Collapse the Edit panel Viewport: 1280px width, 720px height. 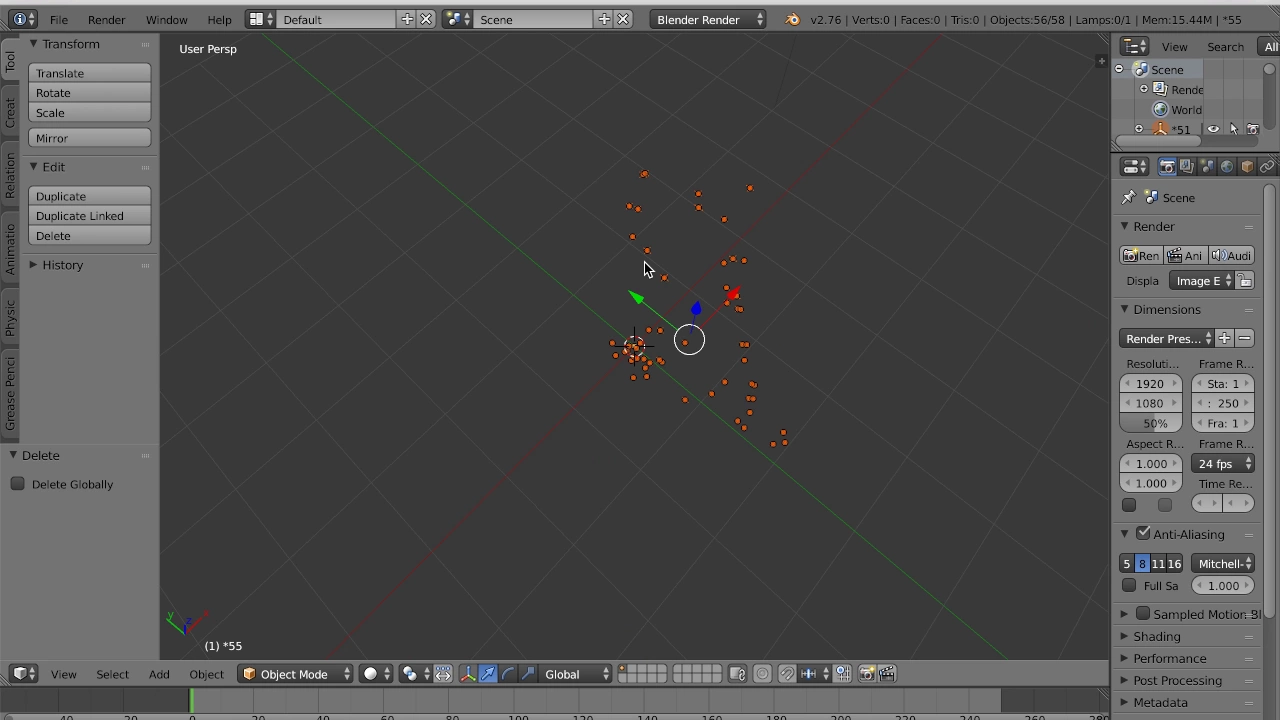coord(33,167)
